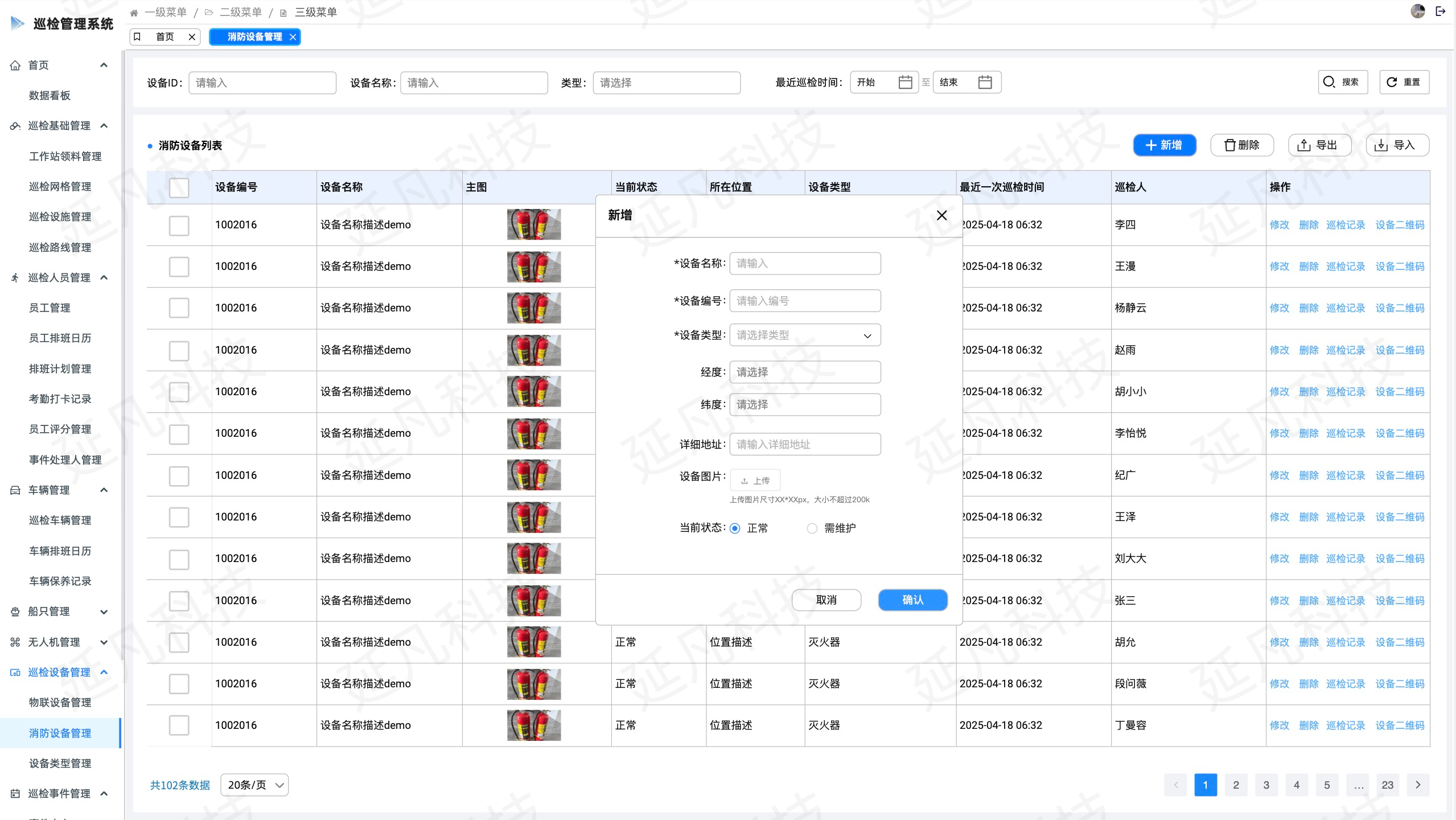Open 巡检网格管理 menu item

pos(60,186)
